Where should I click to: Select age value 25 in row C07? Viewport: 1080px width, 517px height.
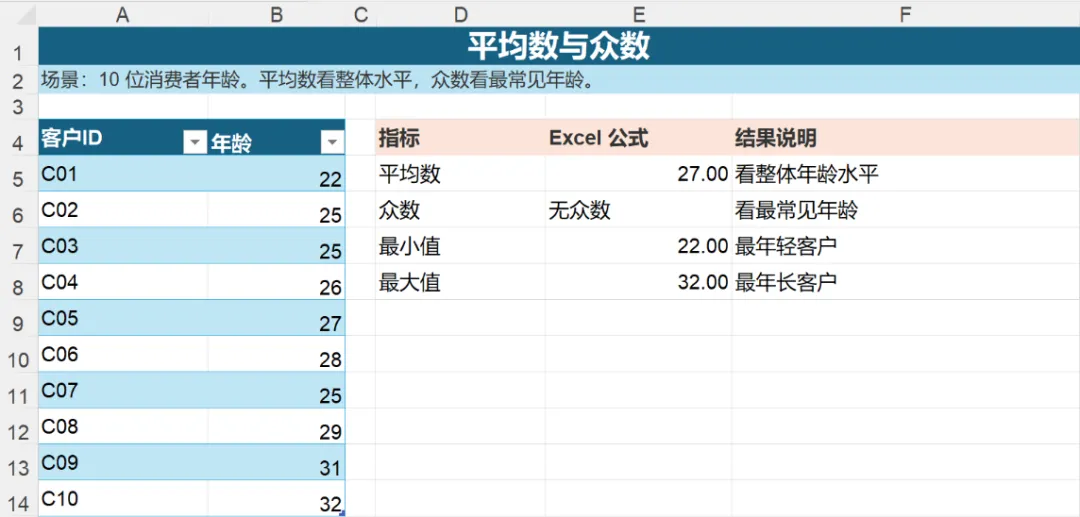tap(276, 390)
